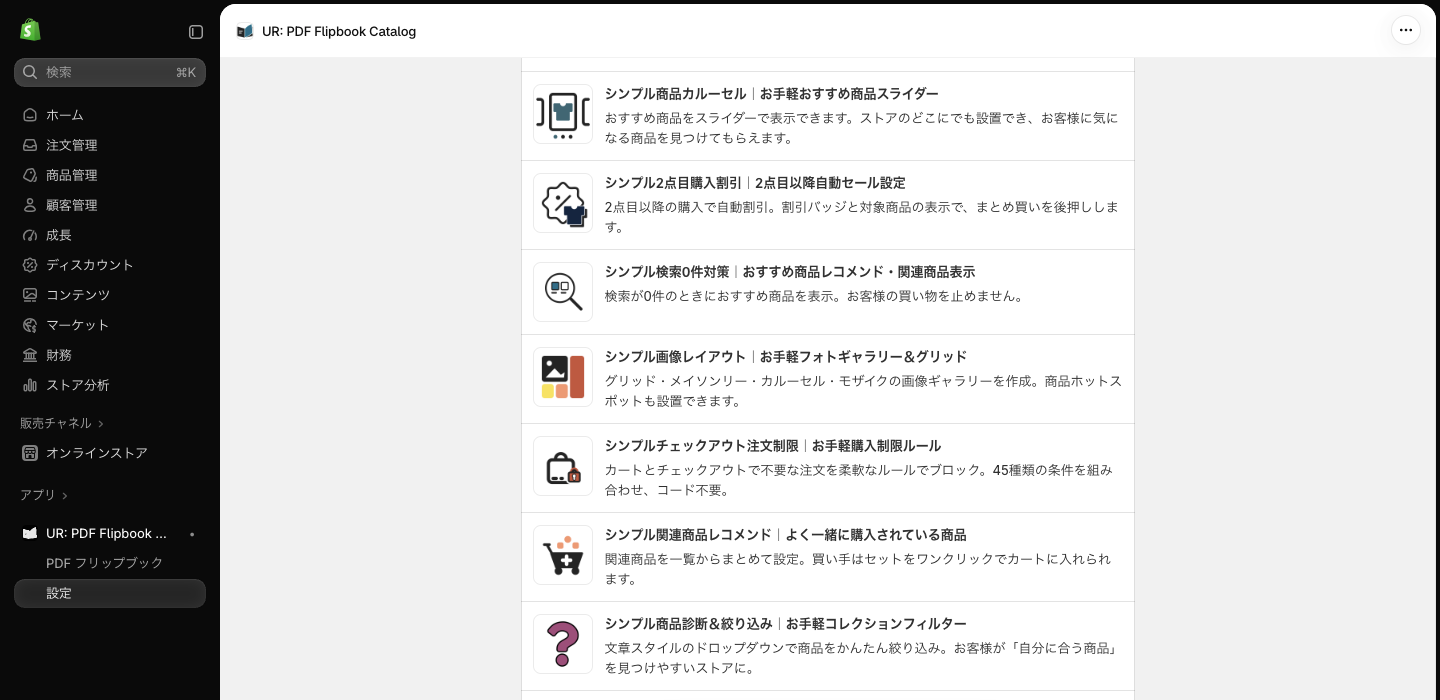Click the Shopify logo icon
The width and height of the screenshot is (1440, 700).
coord(30,30)
